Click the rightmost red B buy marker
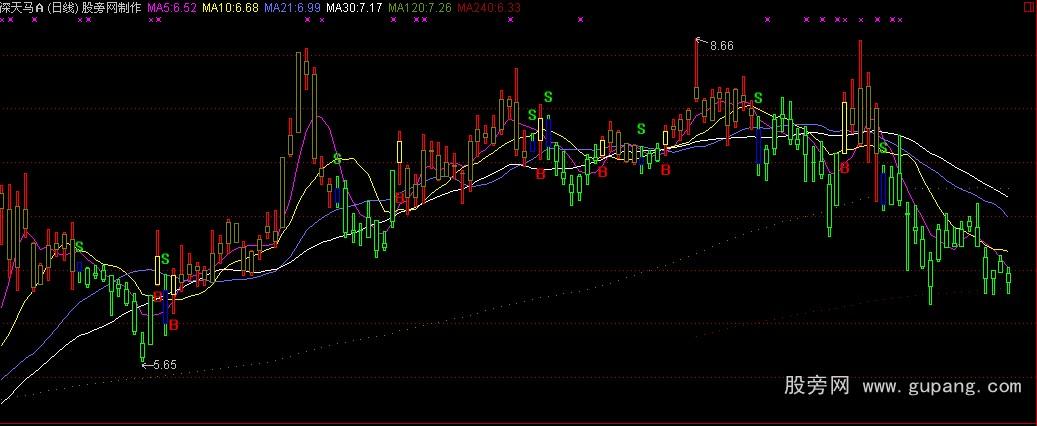The height and width of the screenshot is (426, 1037). tap(845, 168)
